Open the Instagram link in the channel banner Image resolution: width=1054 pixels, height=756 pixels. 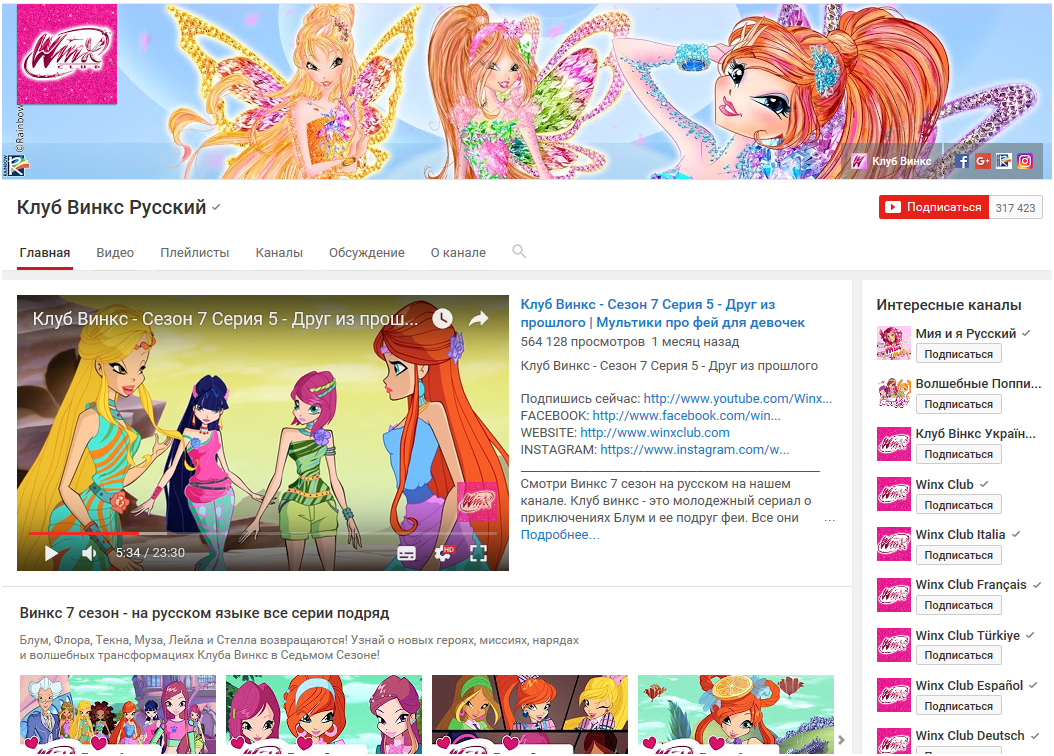[1024, 161]
